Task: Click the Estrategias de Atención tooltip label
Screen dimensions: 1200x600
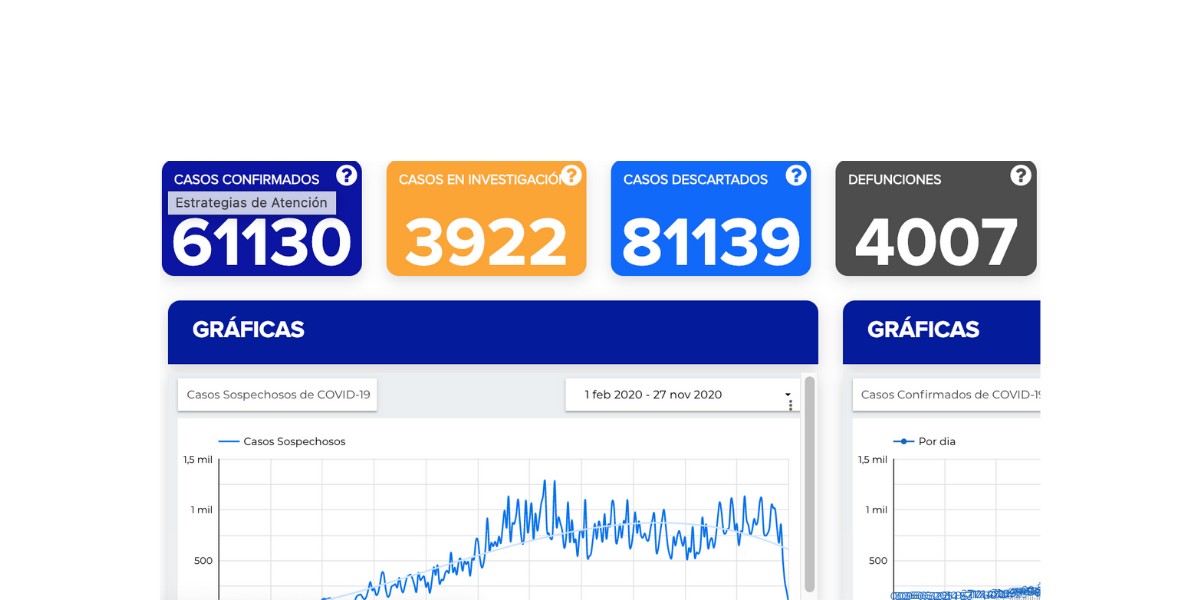Action: 251,203
